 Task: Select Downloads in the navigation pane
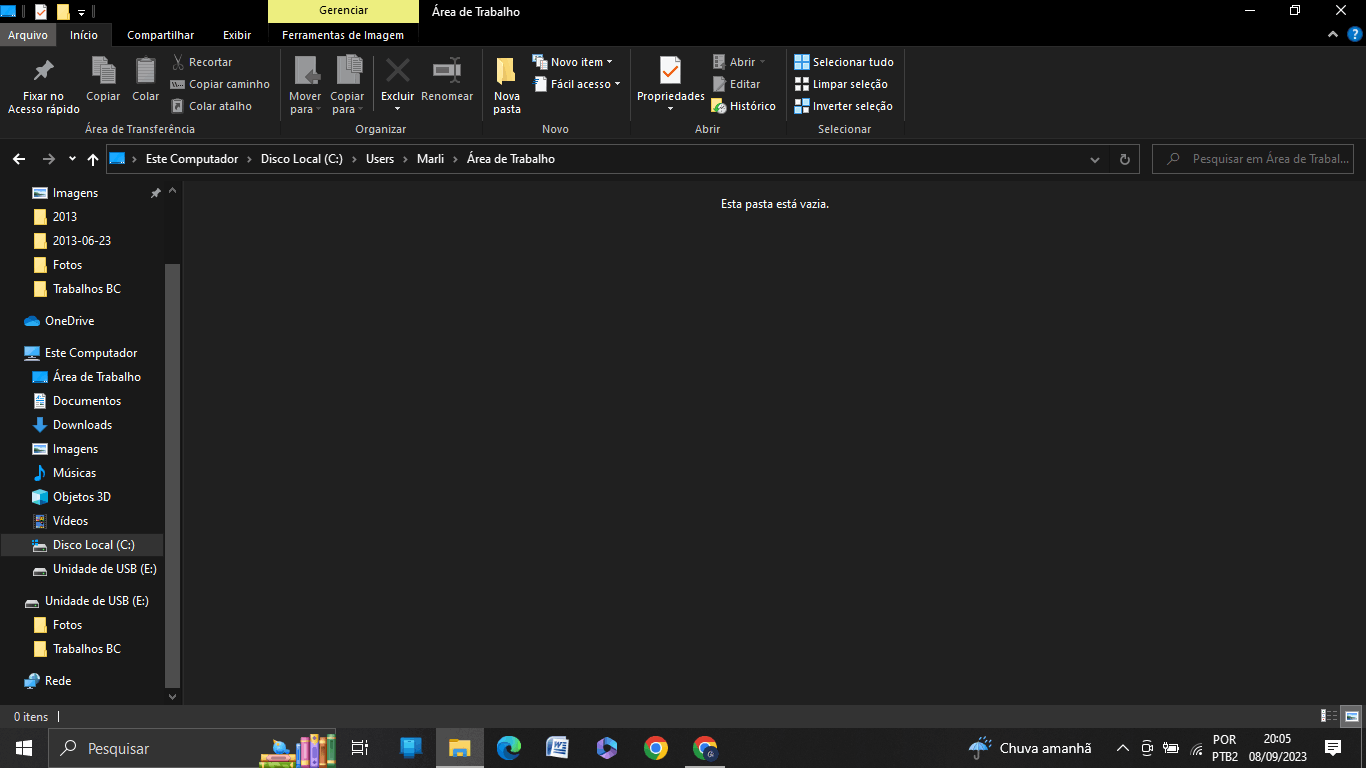82,425
